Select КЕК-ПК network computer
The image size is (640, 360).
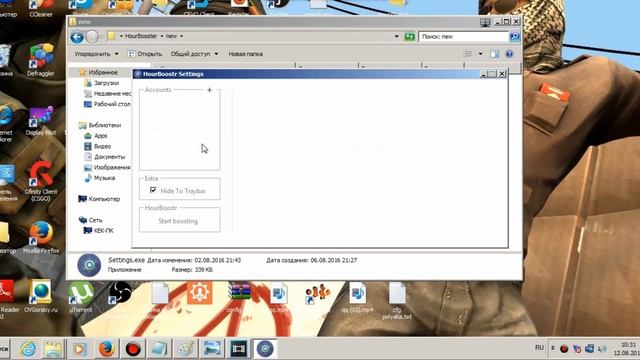pos(98,231)
